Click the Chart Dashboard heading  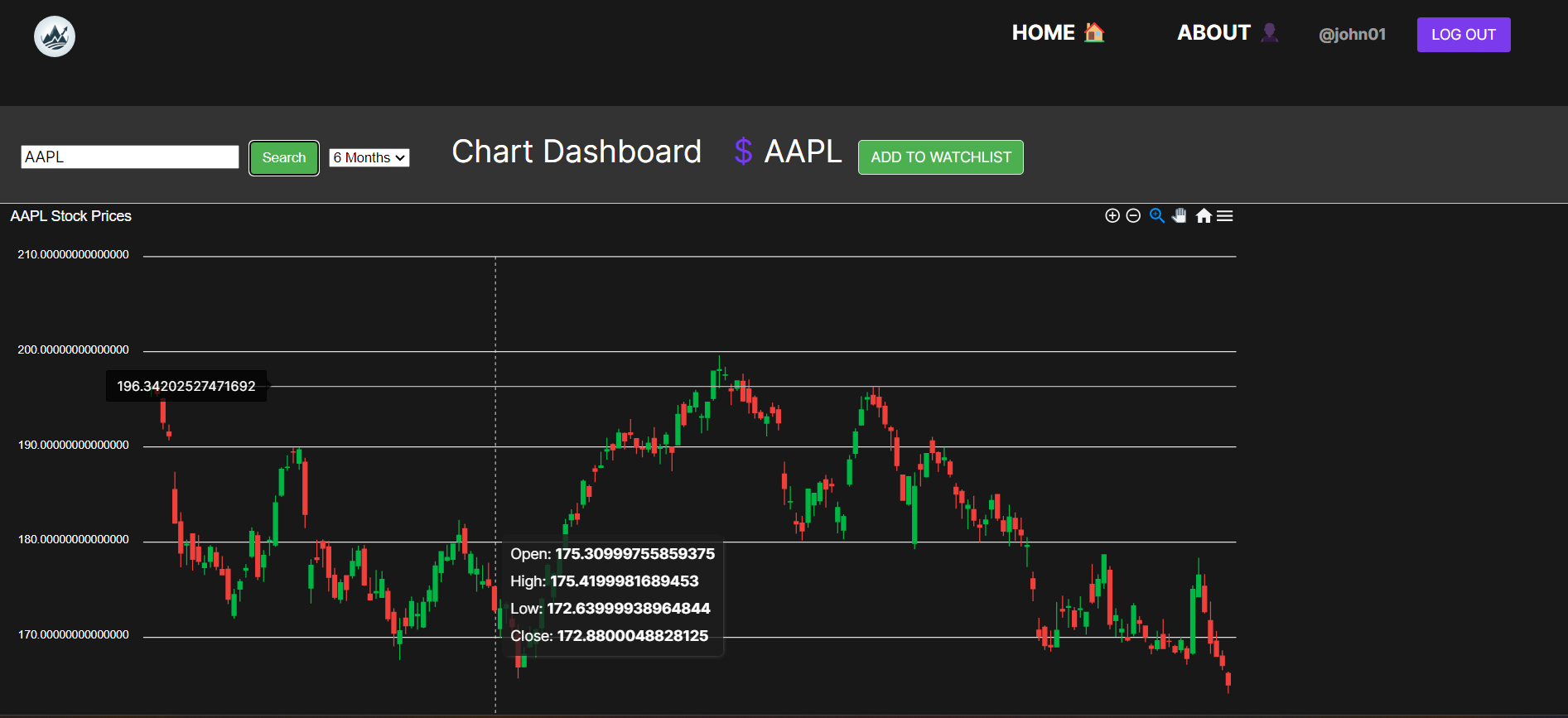click(x=577, y=152)
